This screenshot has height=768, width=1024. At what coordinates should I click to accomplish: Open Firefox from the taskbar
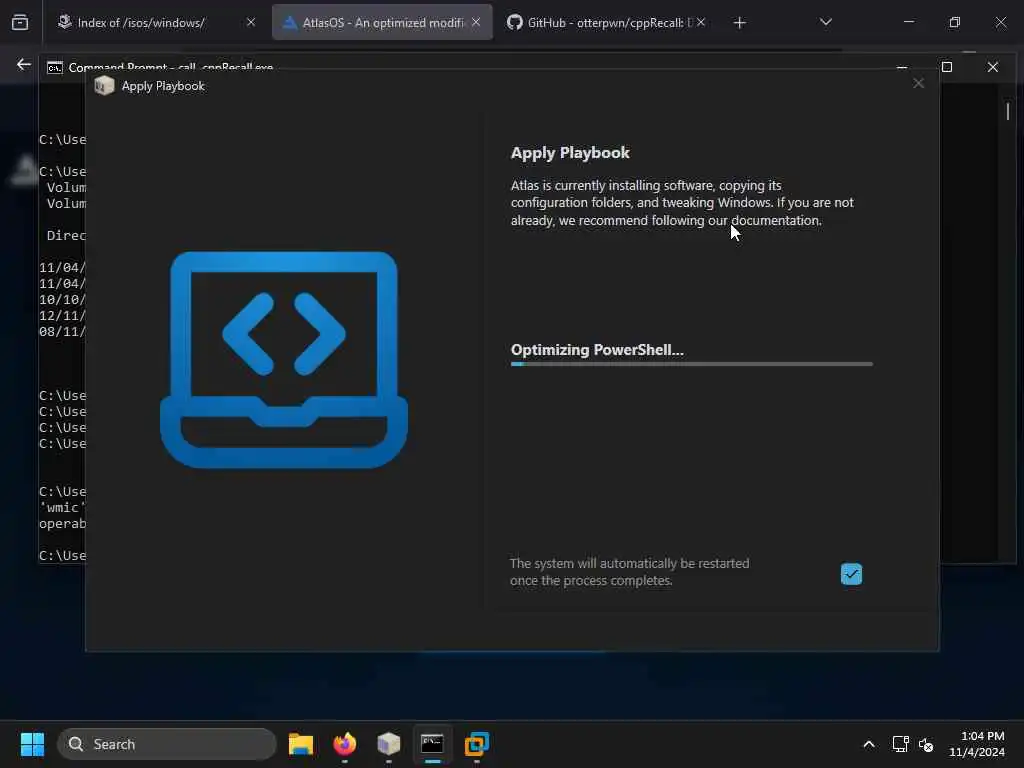pos(345,744)
